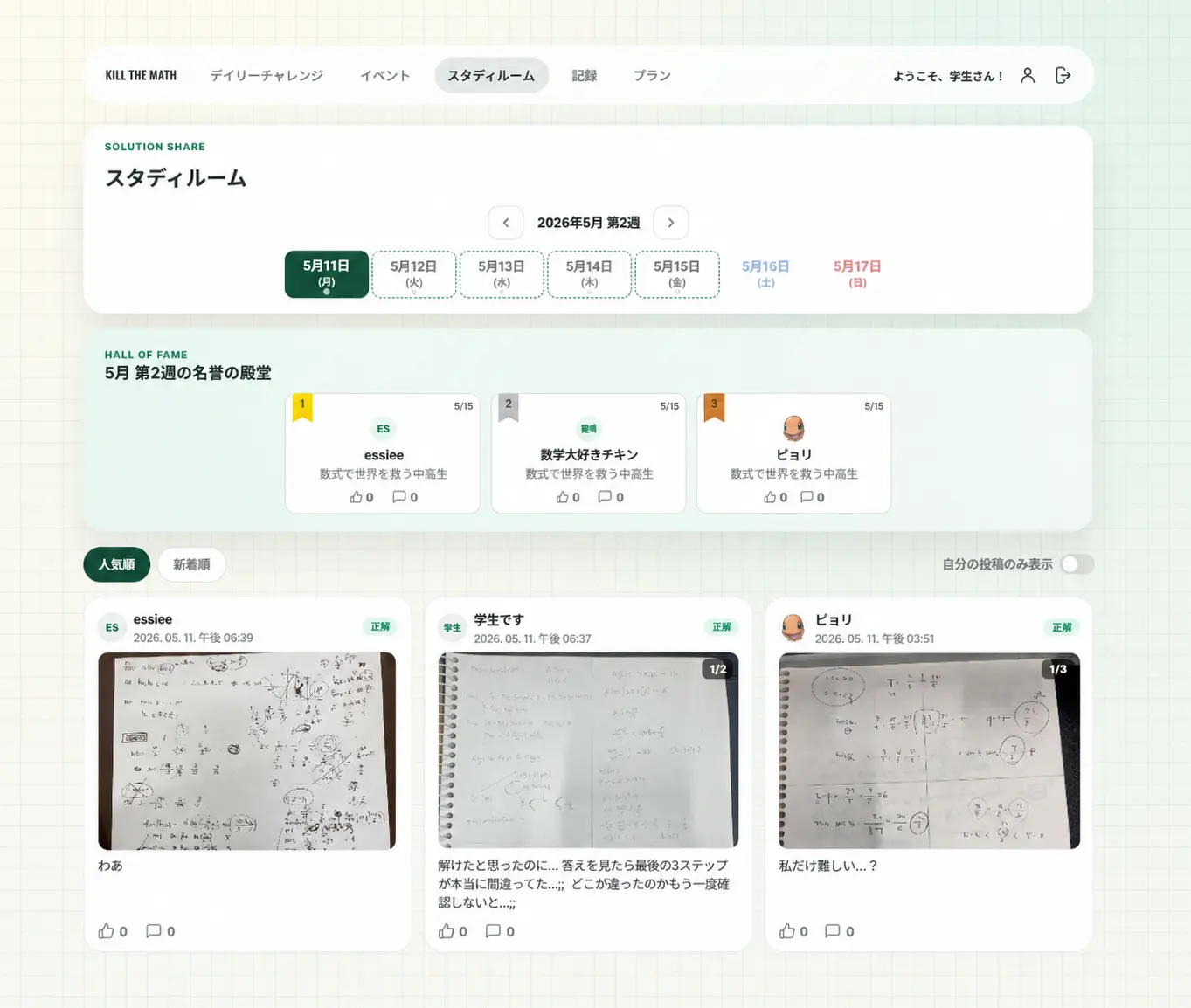Select 5月13日 (水) date tab
1191x1008 pixels.
[502, 274]
